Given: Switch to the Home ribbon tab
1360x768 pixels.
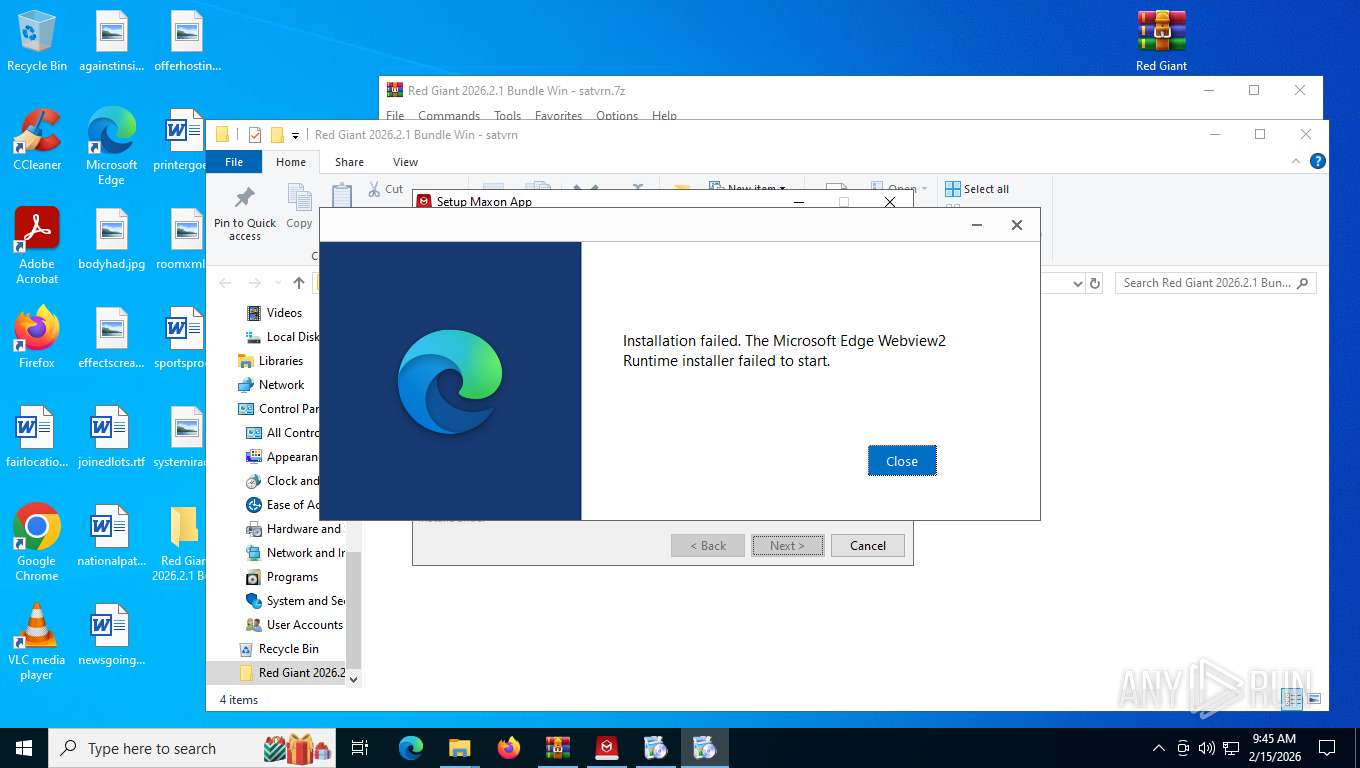Looking at the screenshot, I should tap(291, 162).
